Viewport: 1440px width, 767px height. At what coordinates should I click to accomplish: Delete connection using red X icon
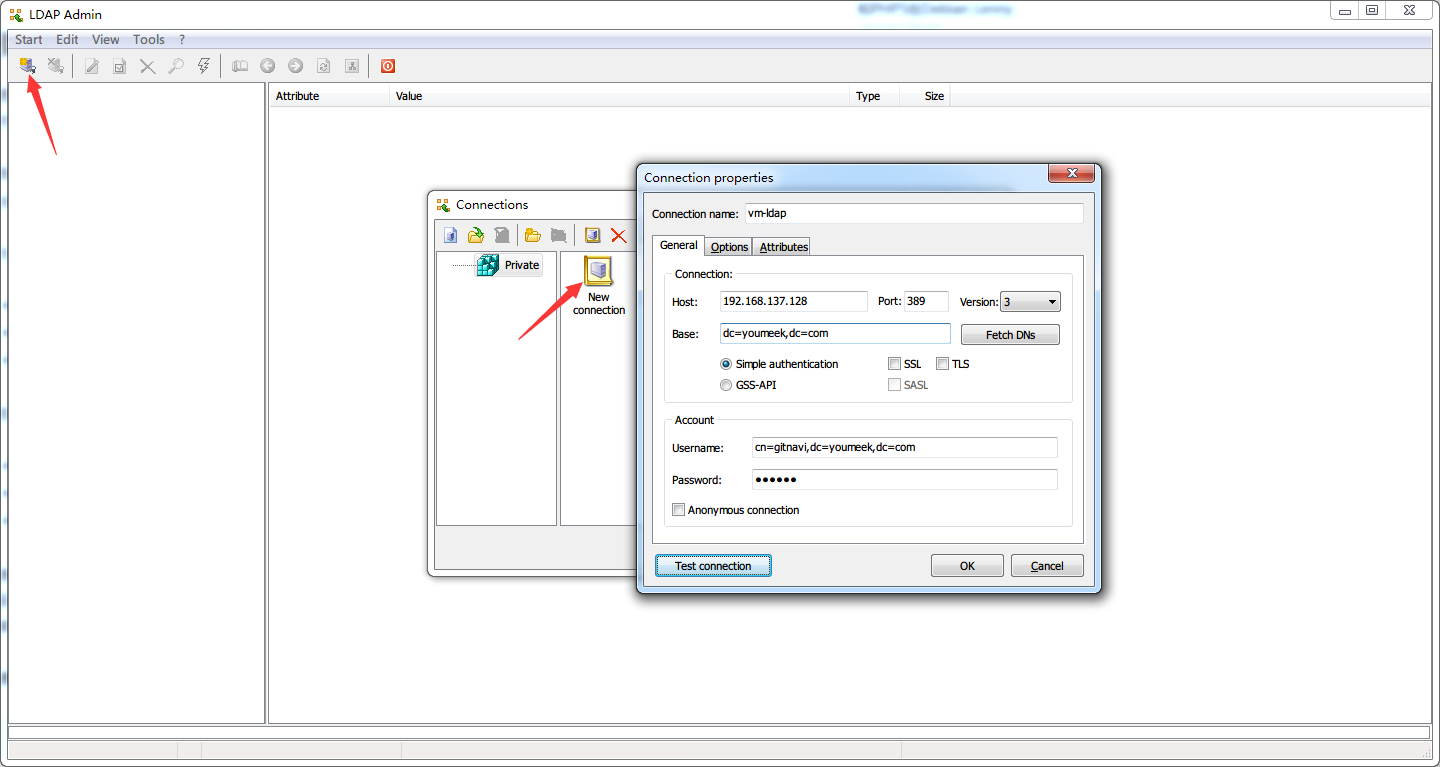[x=618, y=234]
